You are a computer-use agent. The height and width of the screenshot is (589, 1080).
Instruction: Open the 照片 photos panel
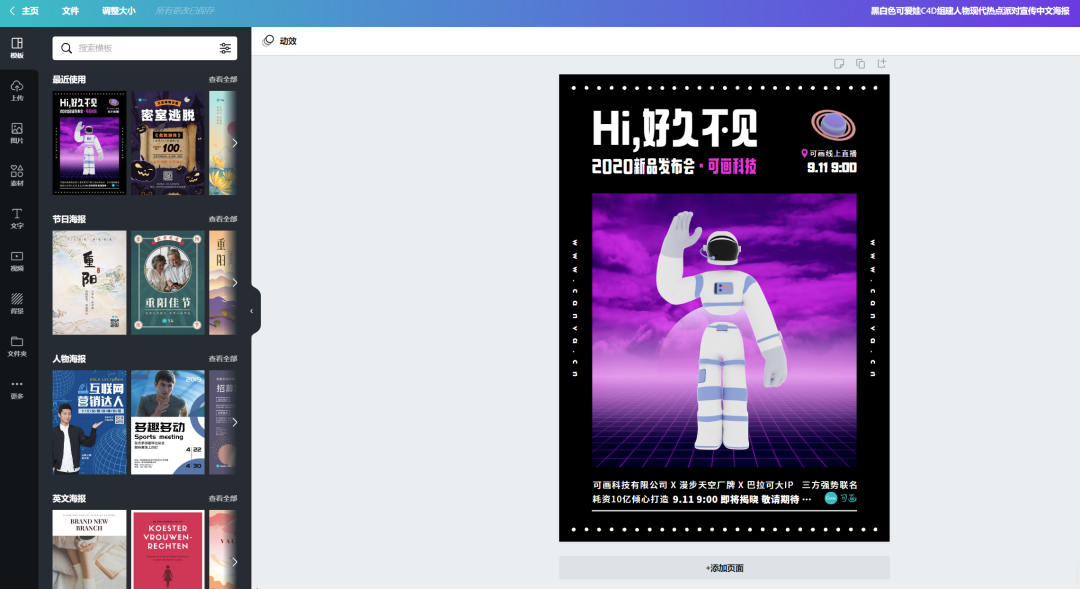17,133
